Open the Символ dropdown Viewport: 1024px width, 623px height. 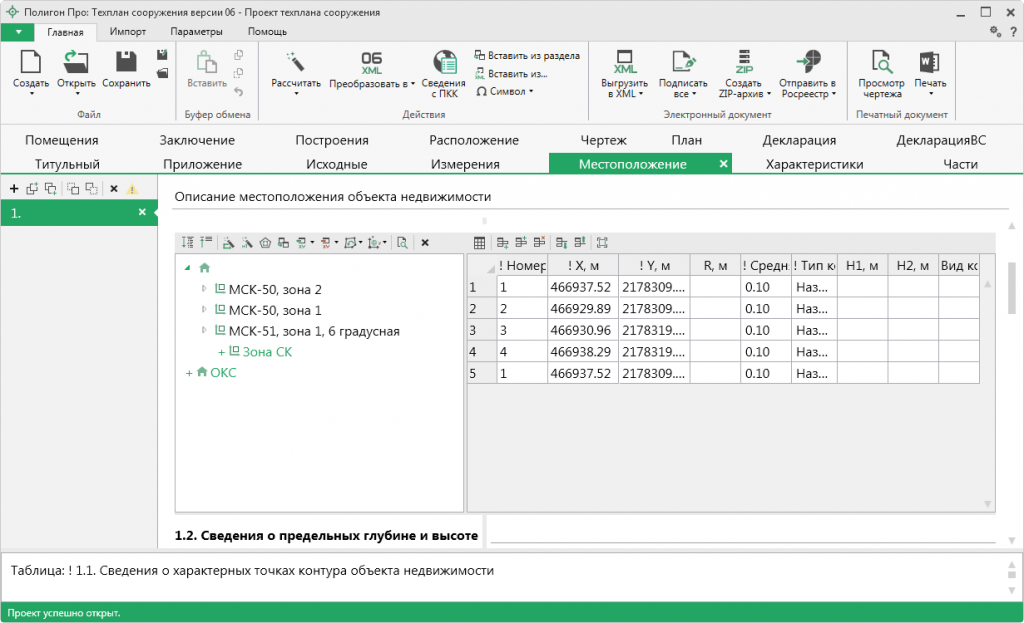click(505, 91)
